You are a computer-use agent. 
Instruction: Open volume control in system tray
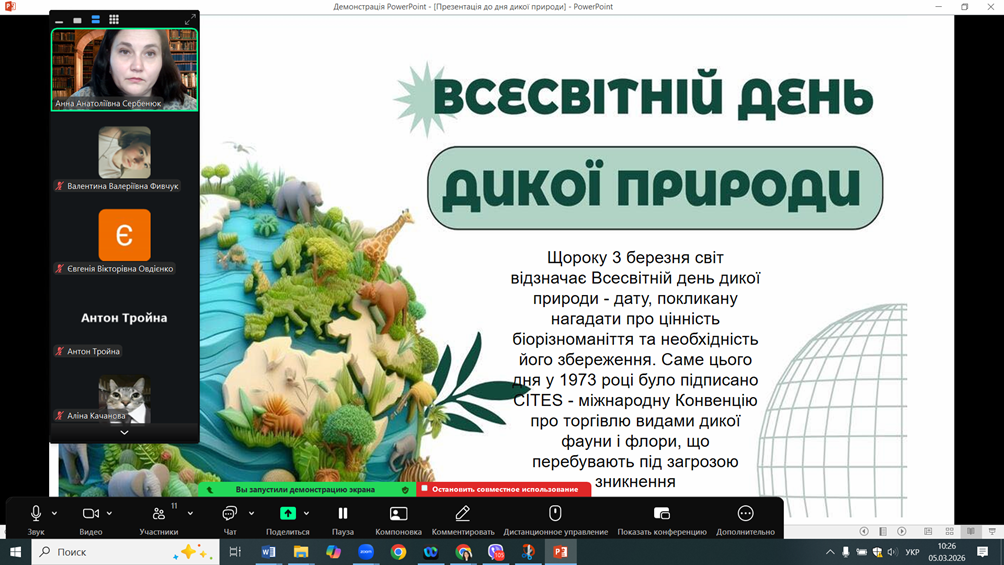click(893, 552)
